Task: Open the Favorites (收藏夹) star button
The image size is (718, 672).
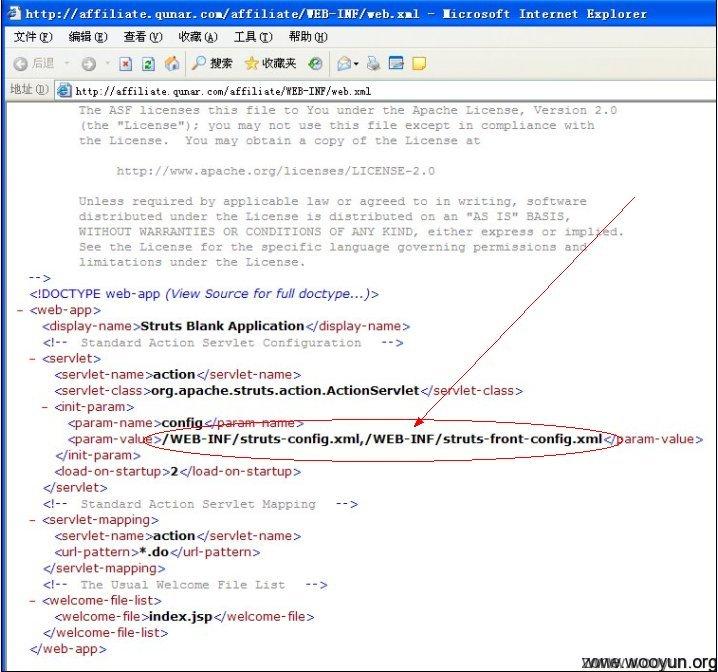Action: pos(270,63)
